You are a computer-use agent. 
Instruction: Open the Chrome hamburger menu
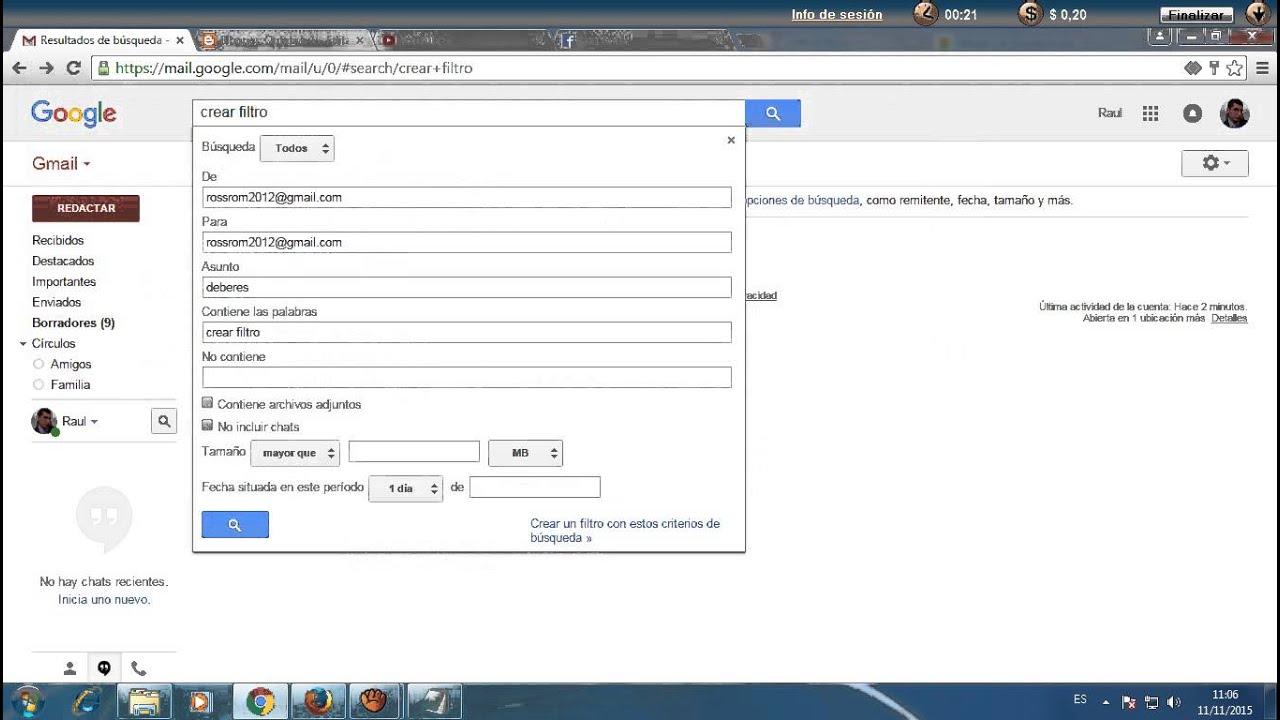(x=1262, y=68)
